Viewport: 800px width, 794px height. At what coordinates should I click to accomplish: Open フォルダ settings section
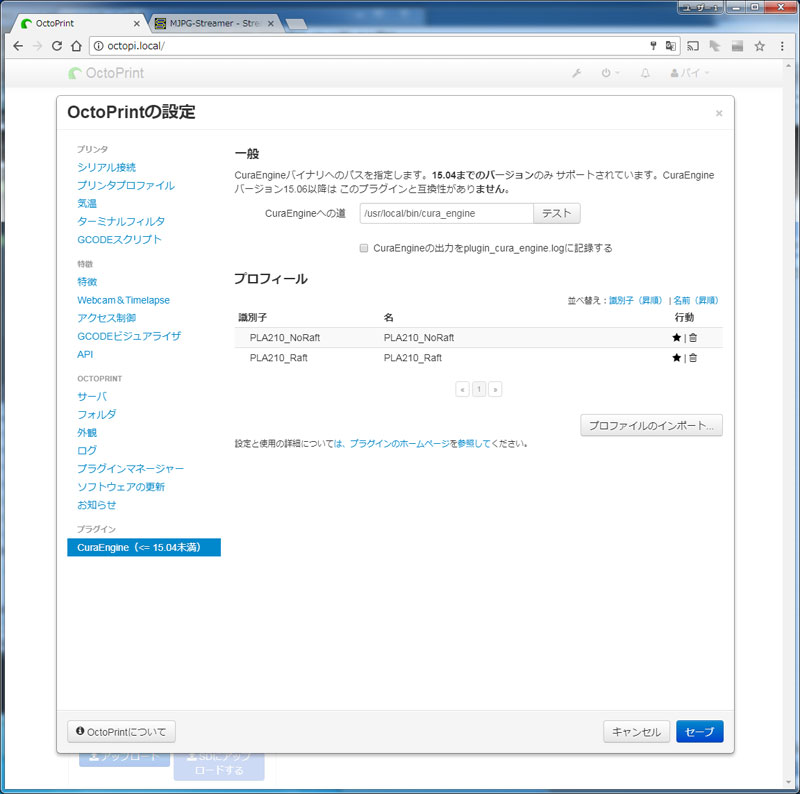coord(96,414)
